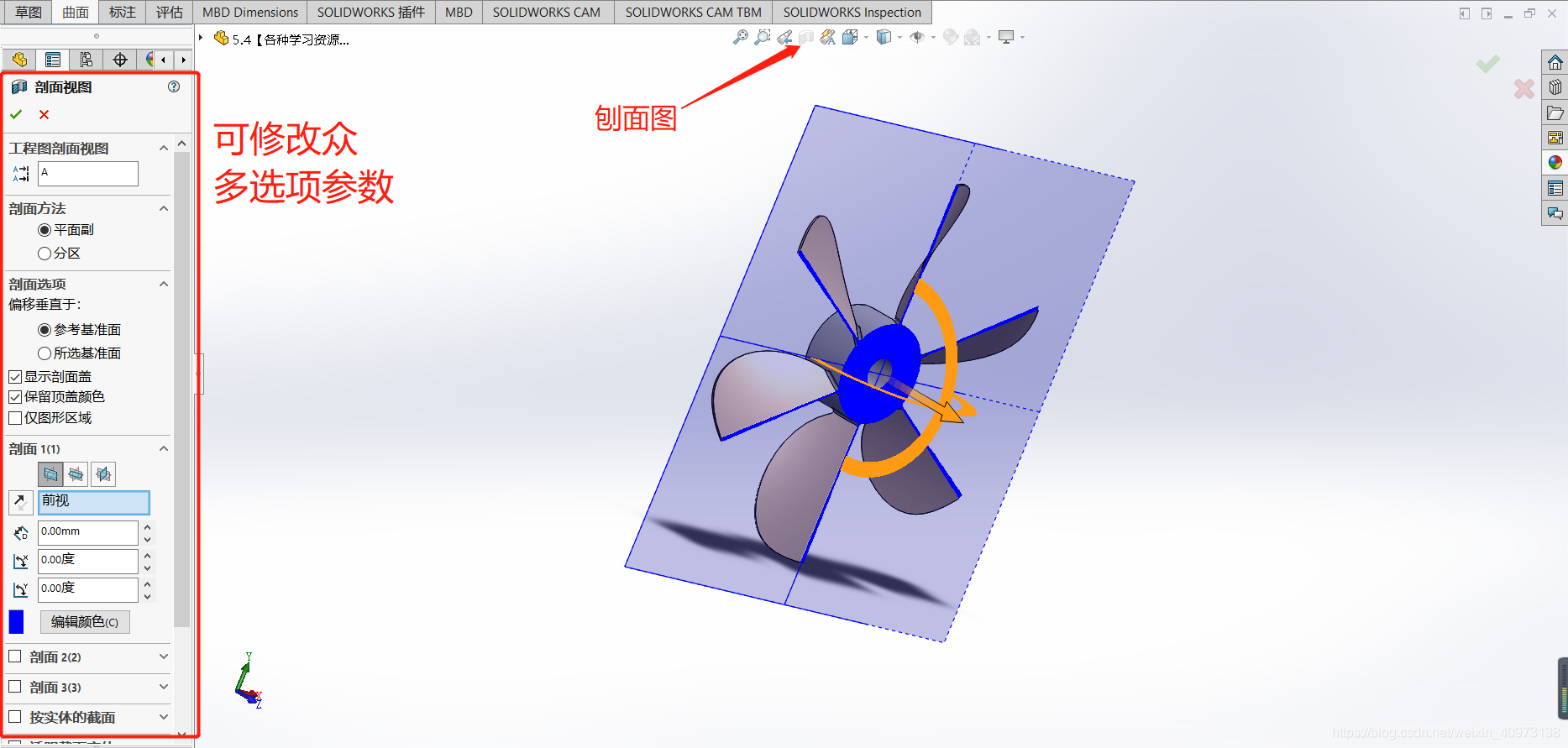This screenshot has height=748, width=1568.
Task: Click the Display Style icon
Action: click(884, 37)
